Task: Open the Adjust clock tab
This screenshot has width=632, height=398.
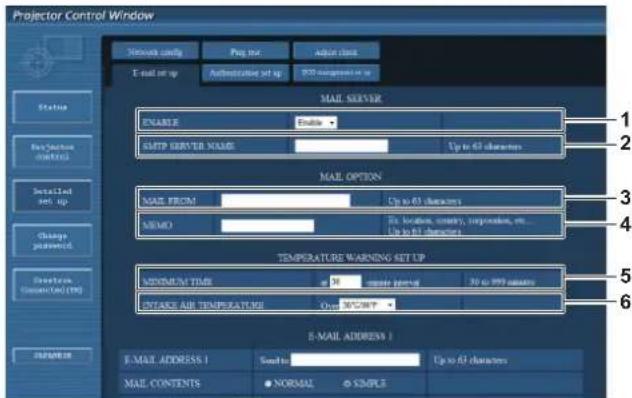Action: (336, 52)
